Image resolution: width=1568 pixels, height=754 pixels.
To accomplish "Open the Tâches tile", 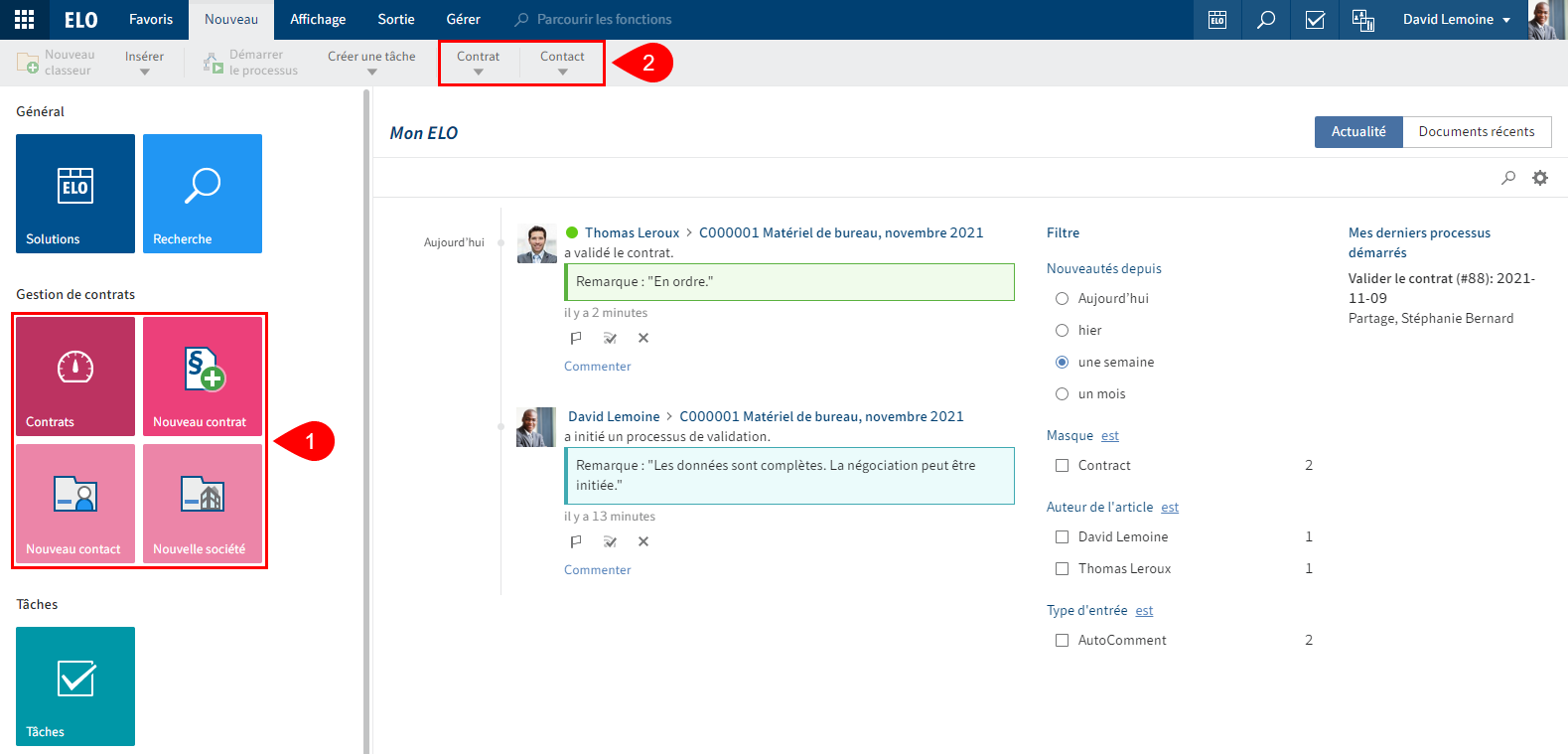I will [75, 686].
